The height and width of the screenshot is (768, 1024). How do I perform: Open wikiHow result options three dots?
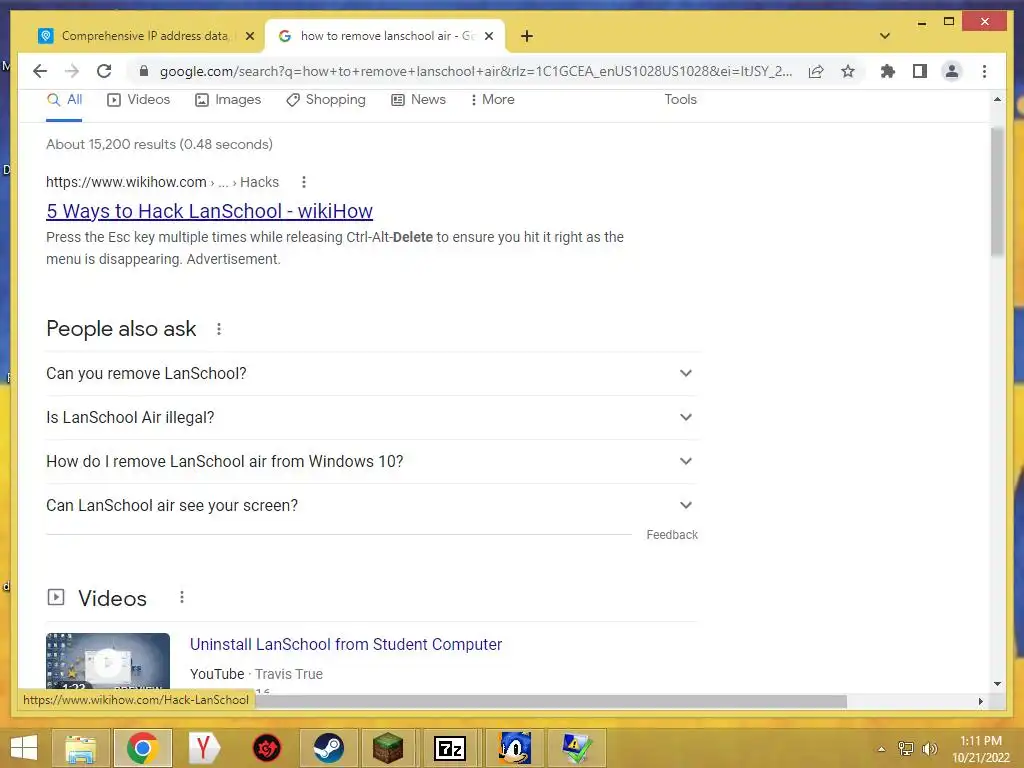[x=304, y=182]
